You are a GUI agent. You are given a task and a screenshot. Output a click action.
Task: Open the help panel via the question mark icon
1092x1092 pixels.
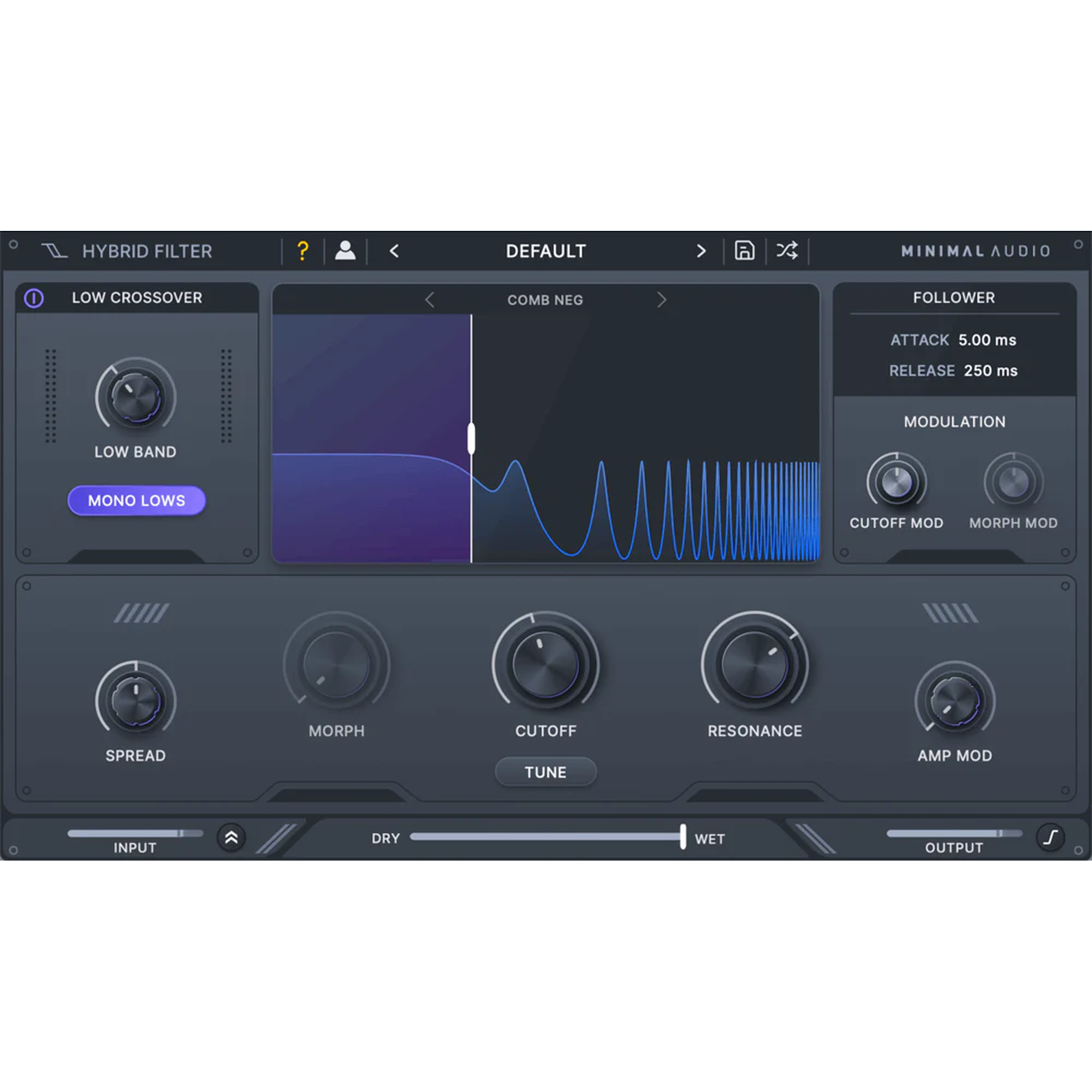[x=302, y=251]
